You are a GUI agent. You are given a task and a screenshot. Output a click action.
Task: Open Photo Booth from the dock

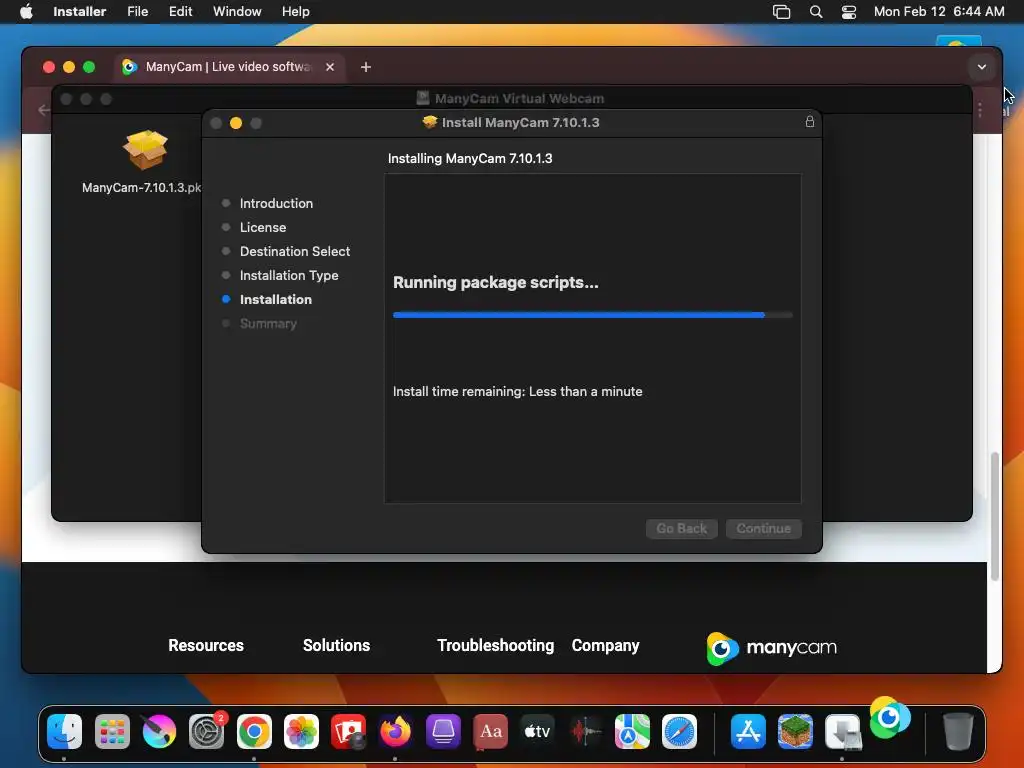(349, 731)
